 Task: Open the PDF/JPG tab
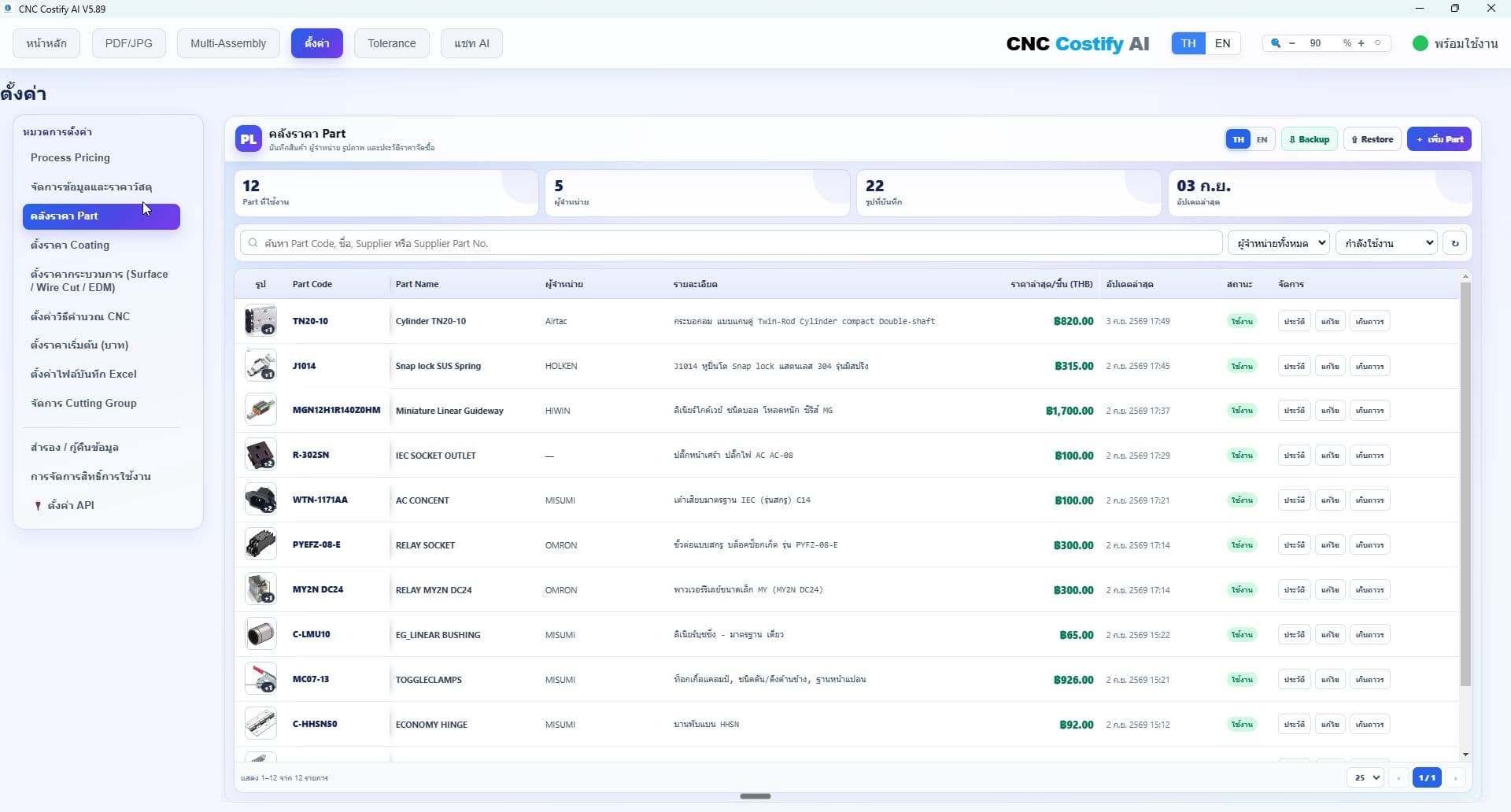pos(129,43)
